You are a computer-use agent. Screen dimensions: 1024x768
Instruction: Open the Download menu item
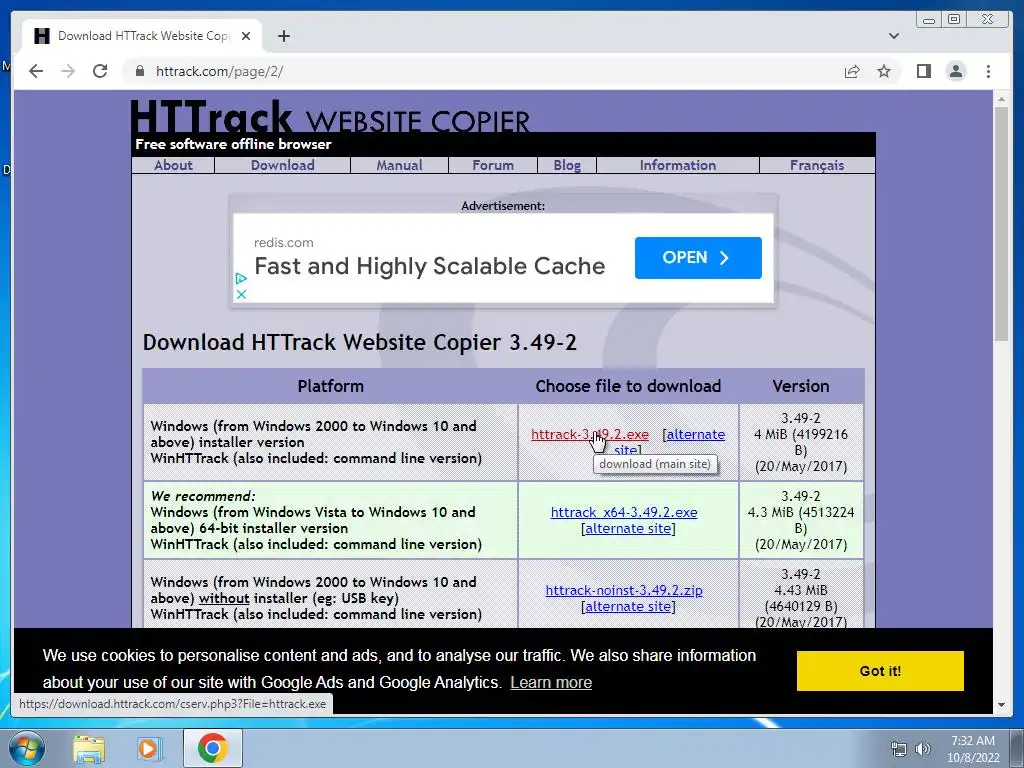click(x=283, y=165)
